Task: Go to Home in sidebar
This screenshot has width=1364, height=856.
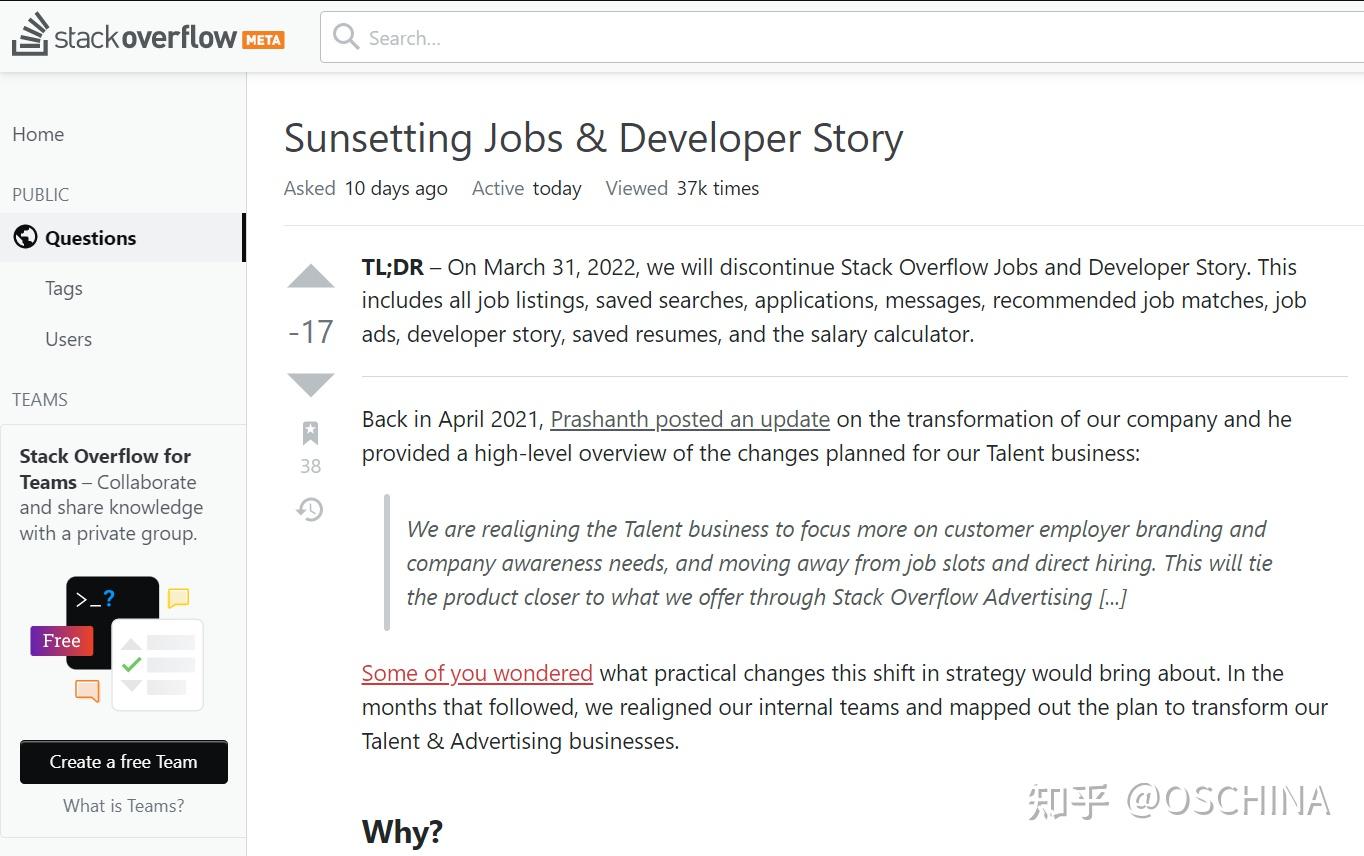Action: [38, 134]
